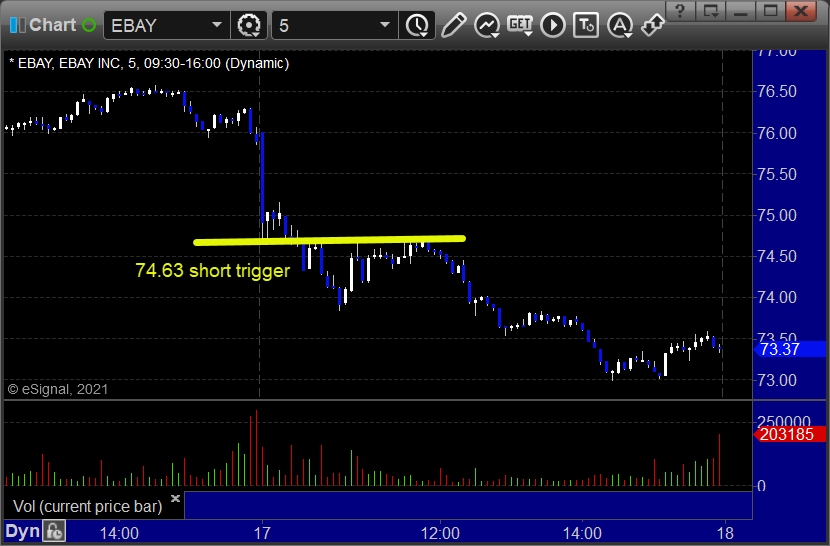This screenshot has width=830, height=546.
Task: Click the GET formula icon
Action: (x=520, y=25)
